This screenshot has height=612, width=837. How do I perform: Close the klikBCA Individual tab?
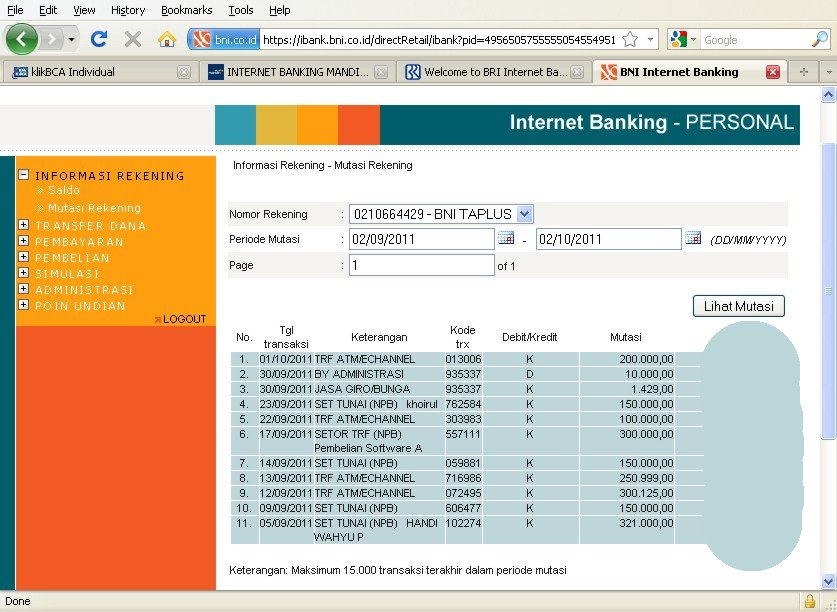coord(184,72)
